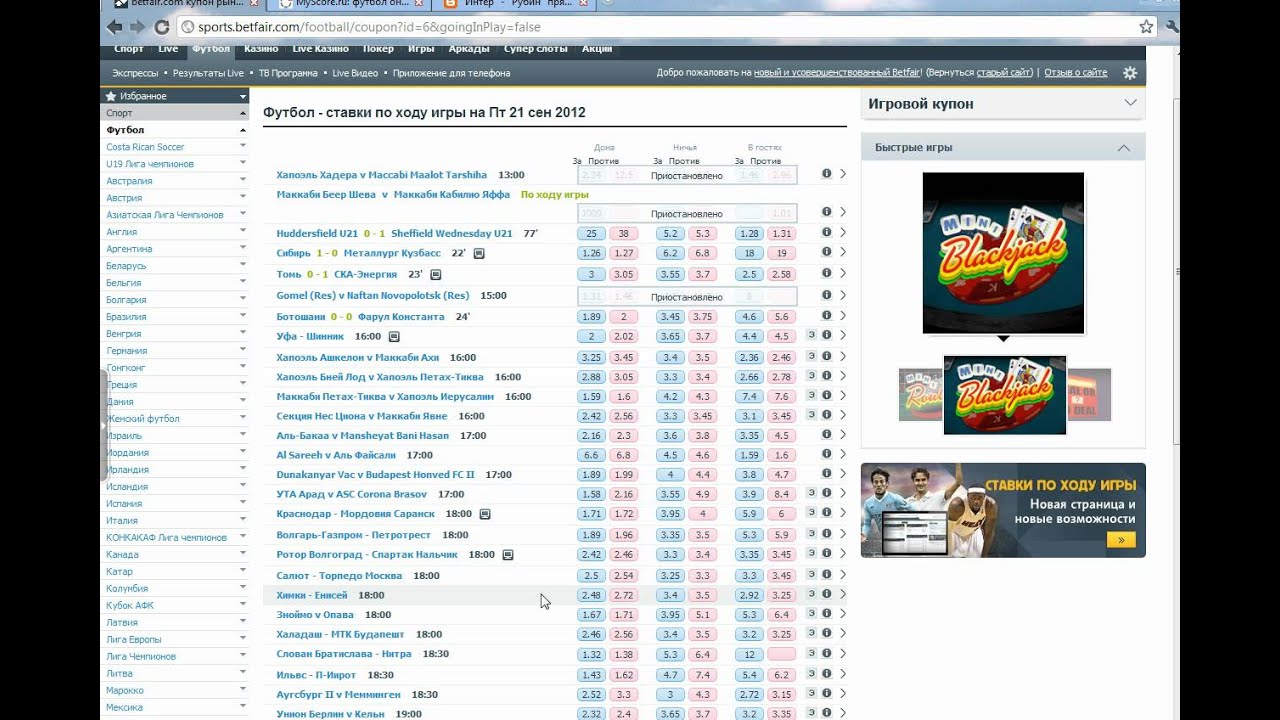Collapse the Игровой купон panel
Viewport: 1280px width, 720px height.
tap(1130, 103)
